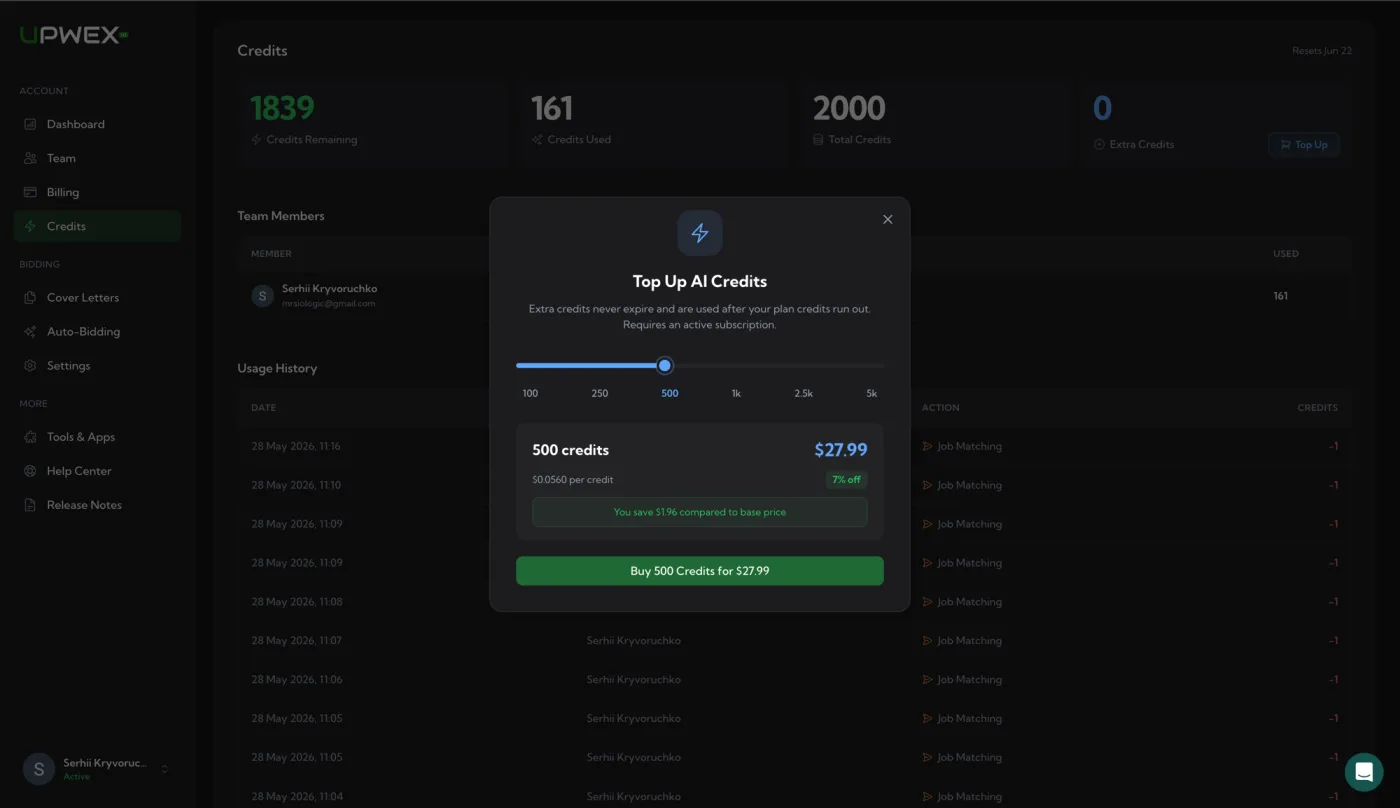The height and width of the screenshot is (808, 1400).
Task: Click Job Matching icon on 11:04 row
Action: [927, 796]
